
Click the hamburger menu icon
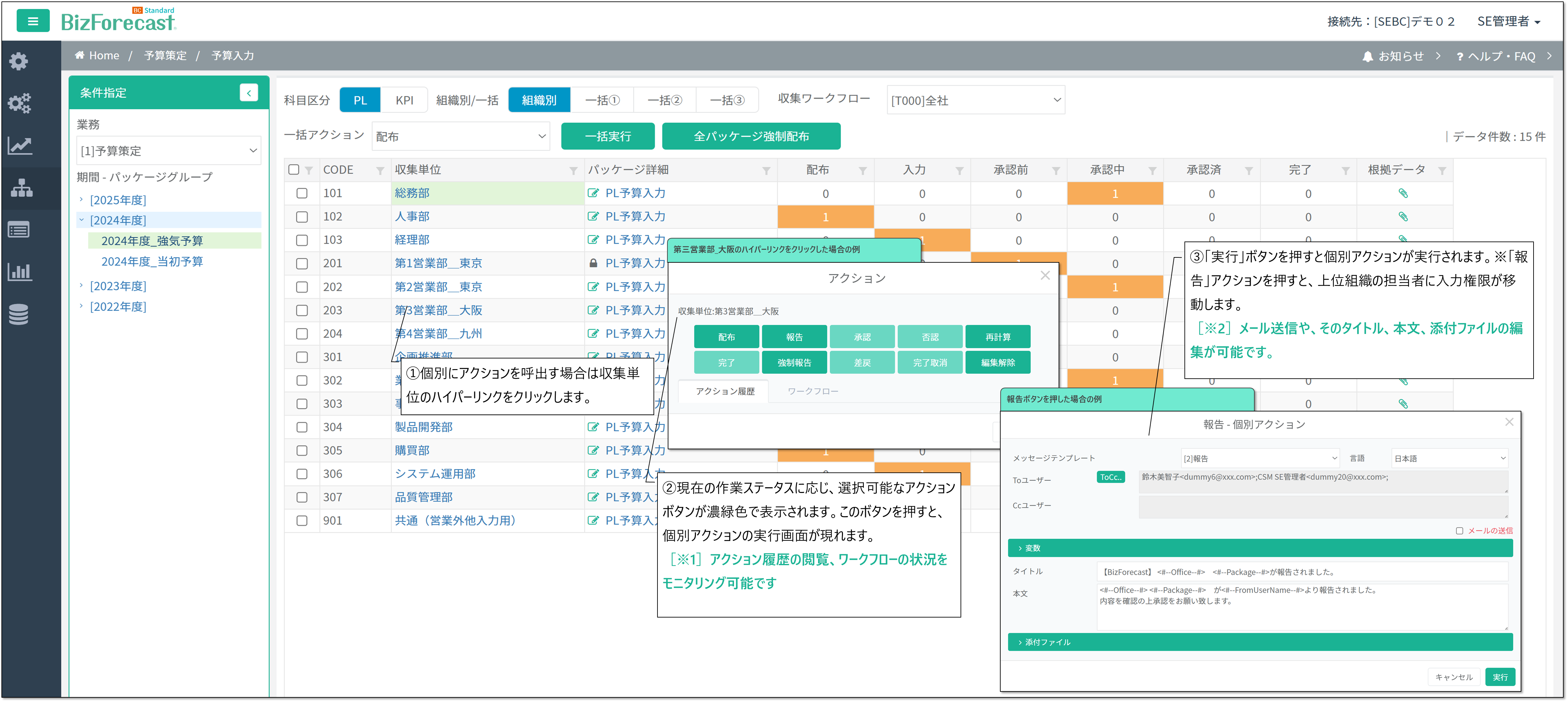coord(33,21)
